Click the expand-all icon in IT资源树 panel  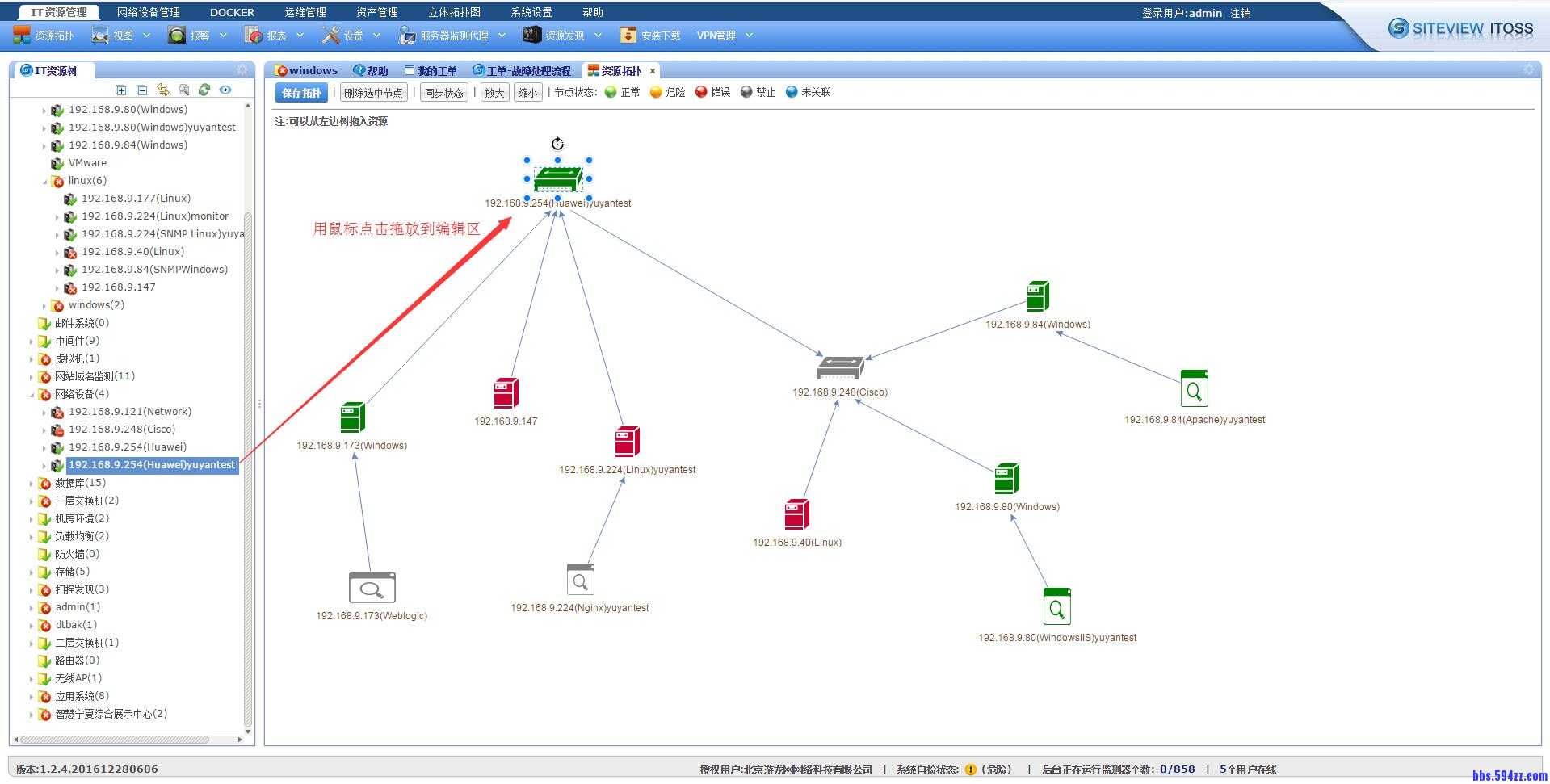[121, 90]
